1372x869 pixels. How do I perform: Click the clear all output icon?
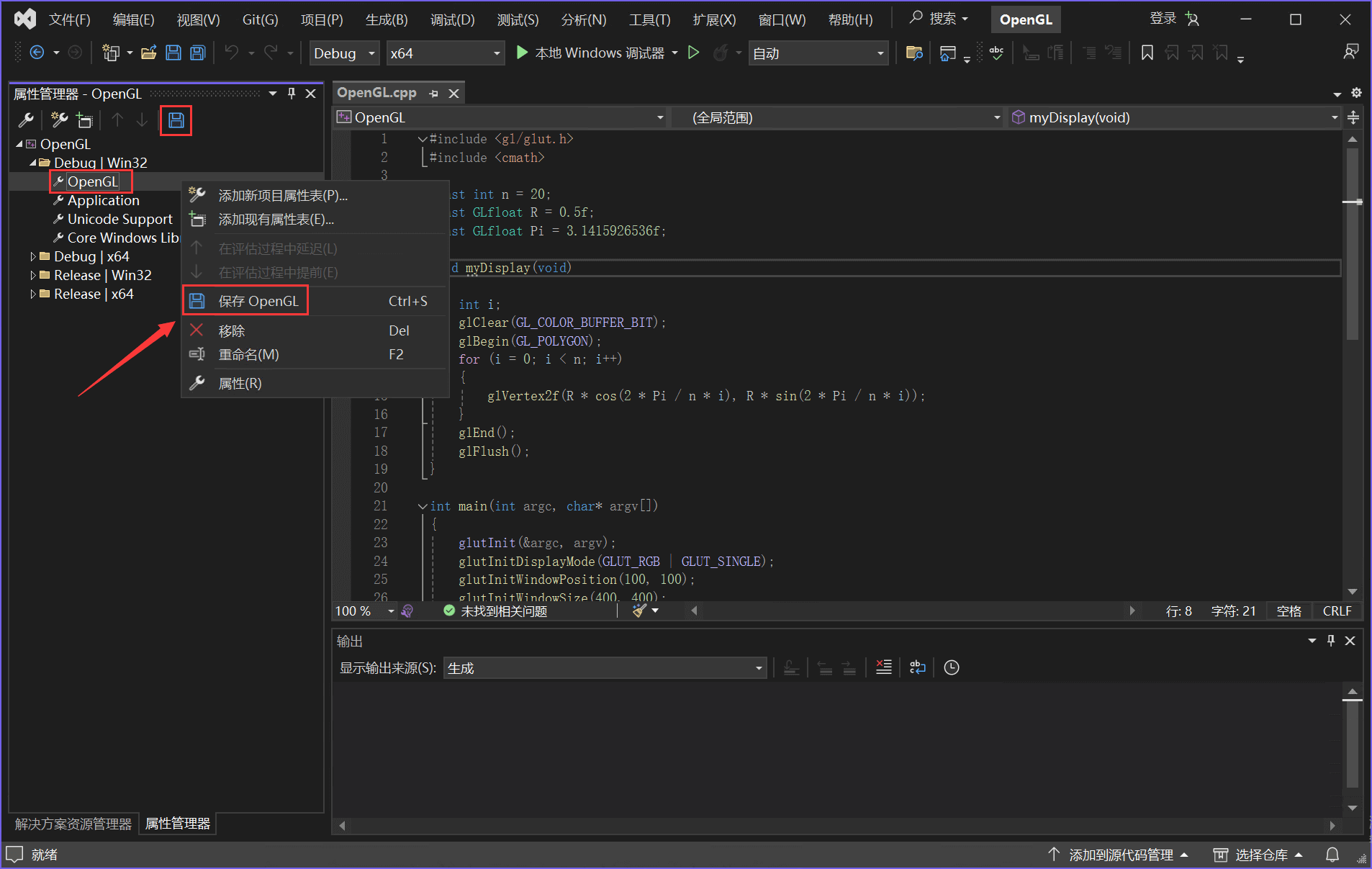click(x=883, y=667)
